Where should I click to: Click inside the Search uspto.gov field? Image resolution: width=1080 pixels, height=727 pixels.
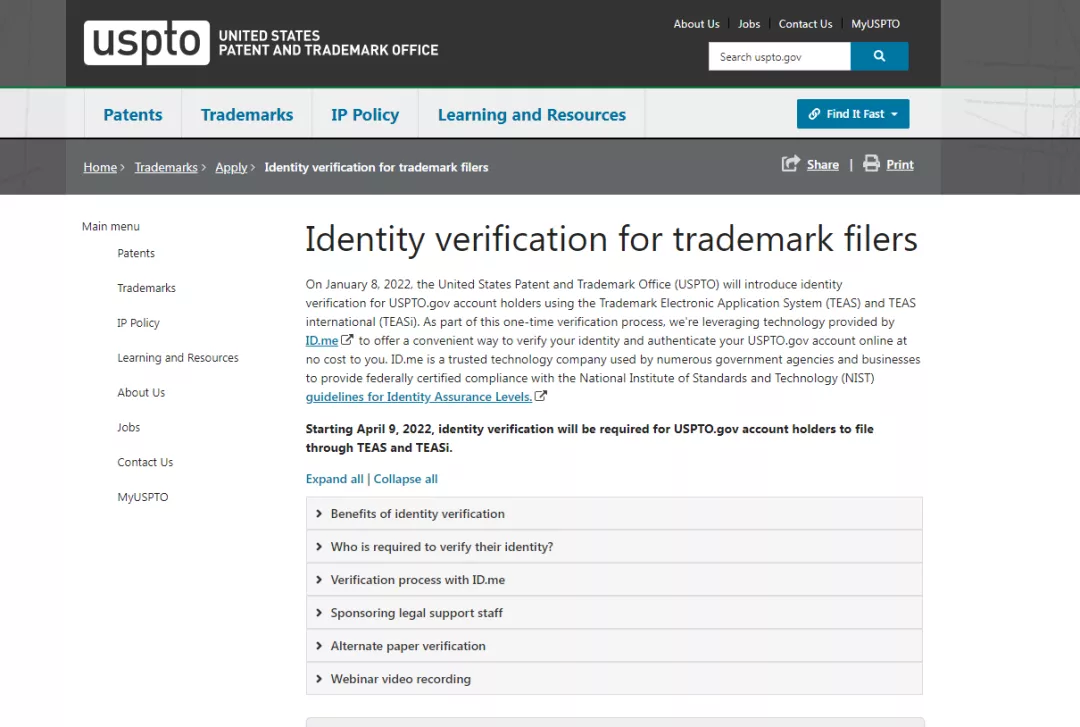(x=779, y=57)
